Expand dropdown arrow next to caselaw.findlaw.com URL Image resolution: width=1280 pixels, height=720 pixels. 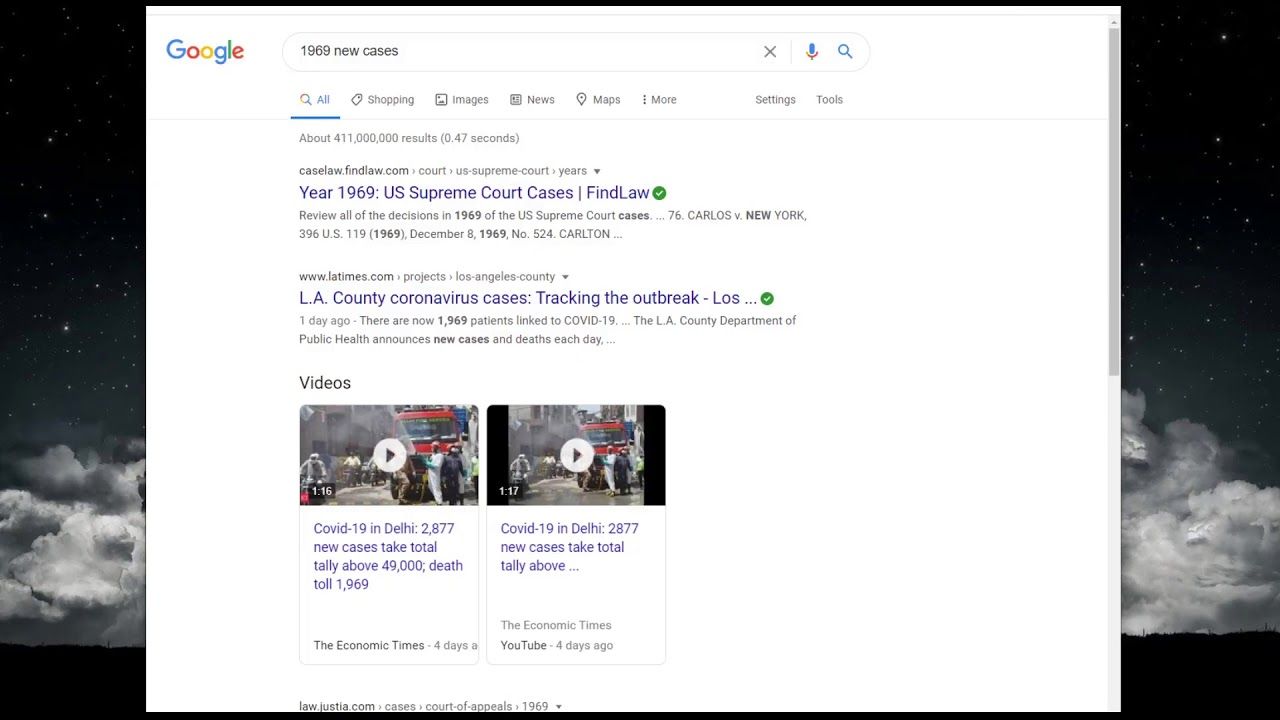tap(597, 171)
